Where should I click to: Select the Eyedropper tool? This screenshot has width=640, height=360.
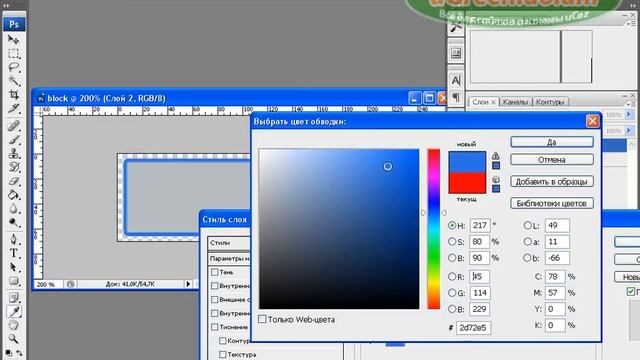[x=13, y=312]
